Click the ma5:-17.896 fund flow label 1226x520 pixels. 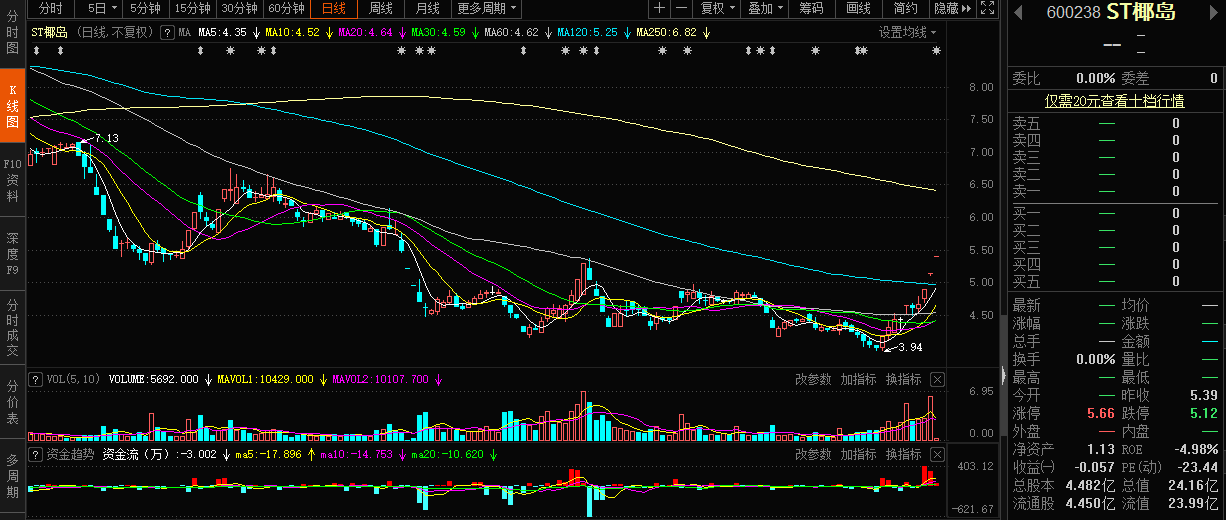pyautogui.click(x=267, y=454)
